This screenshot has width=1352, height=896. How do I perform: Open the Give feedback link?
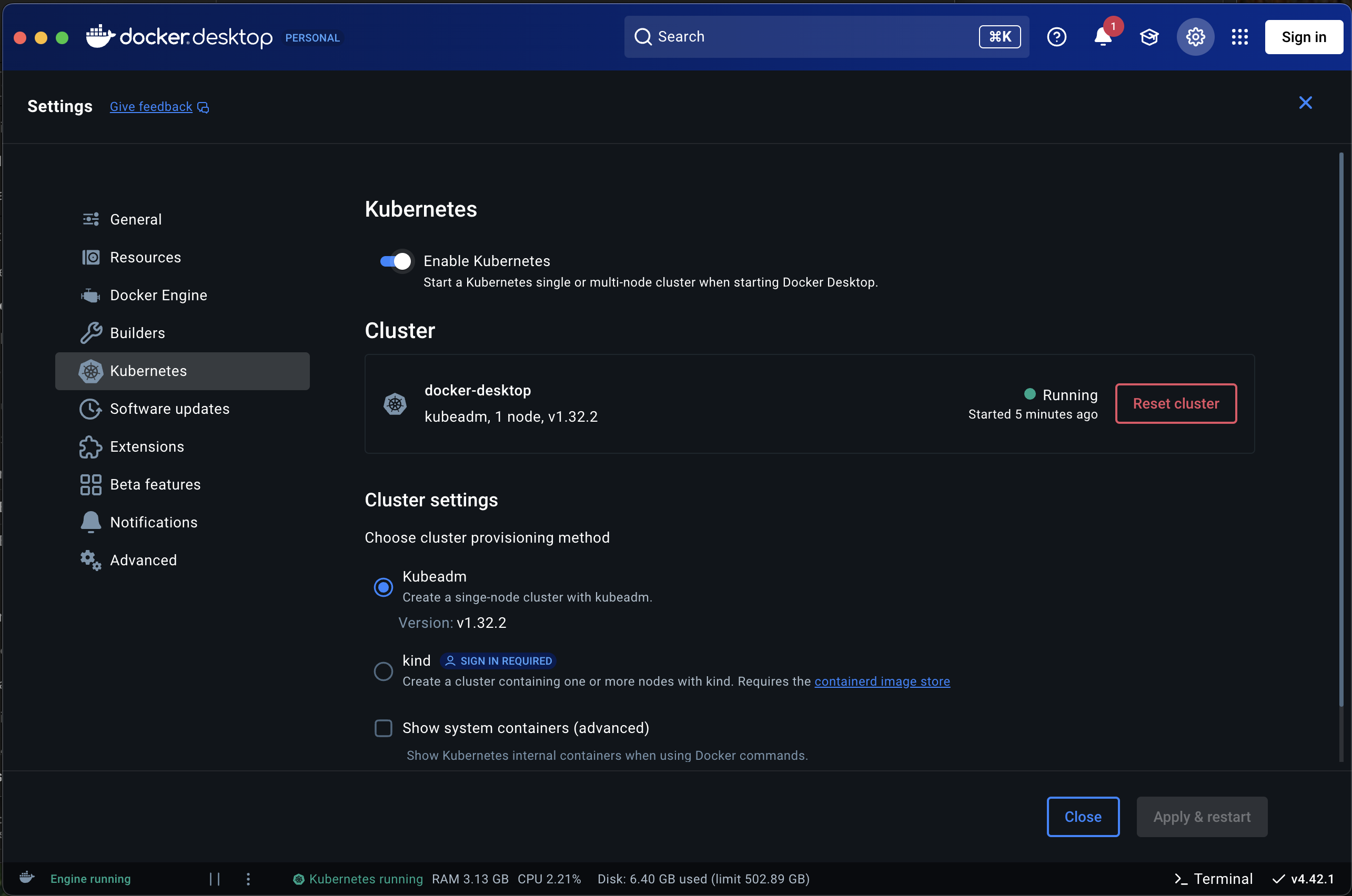(151, 107)
